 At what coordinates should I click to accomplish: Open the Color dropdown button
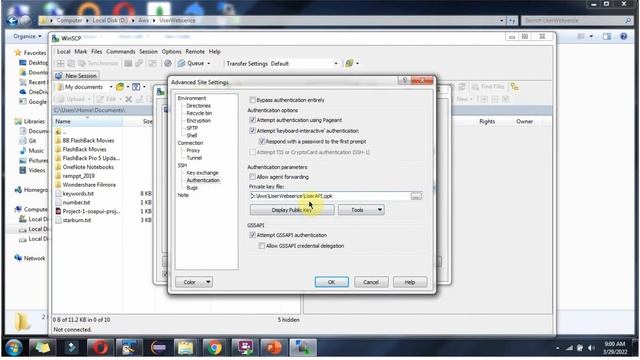click(x=194, y=282)
